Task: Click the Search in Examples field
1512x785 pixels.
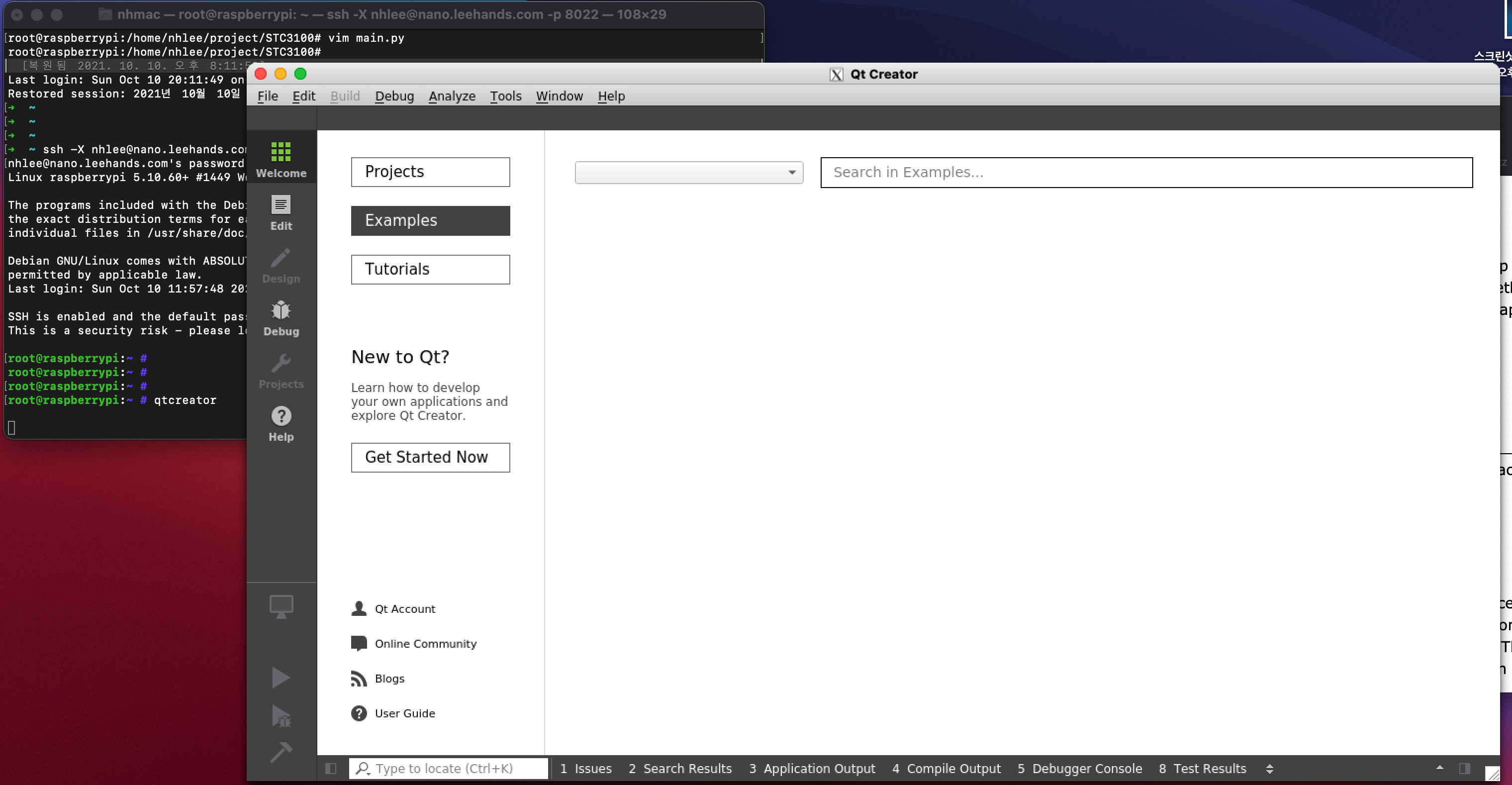Action: tap(1146, 173)
